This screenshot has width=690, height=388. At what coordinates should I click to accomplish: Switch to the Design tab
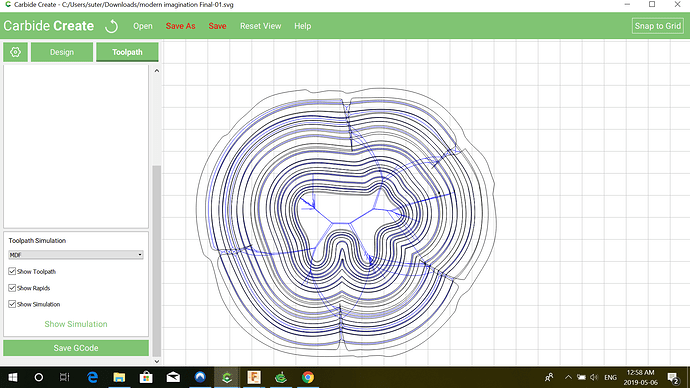(62, 52)
